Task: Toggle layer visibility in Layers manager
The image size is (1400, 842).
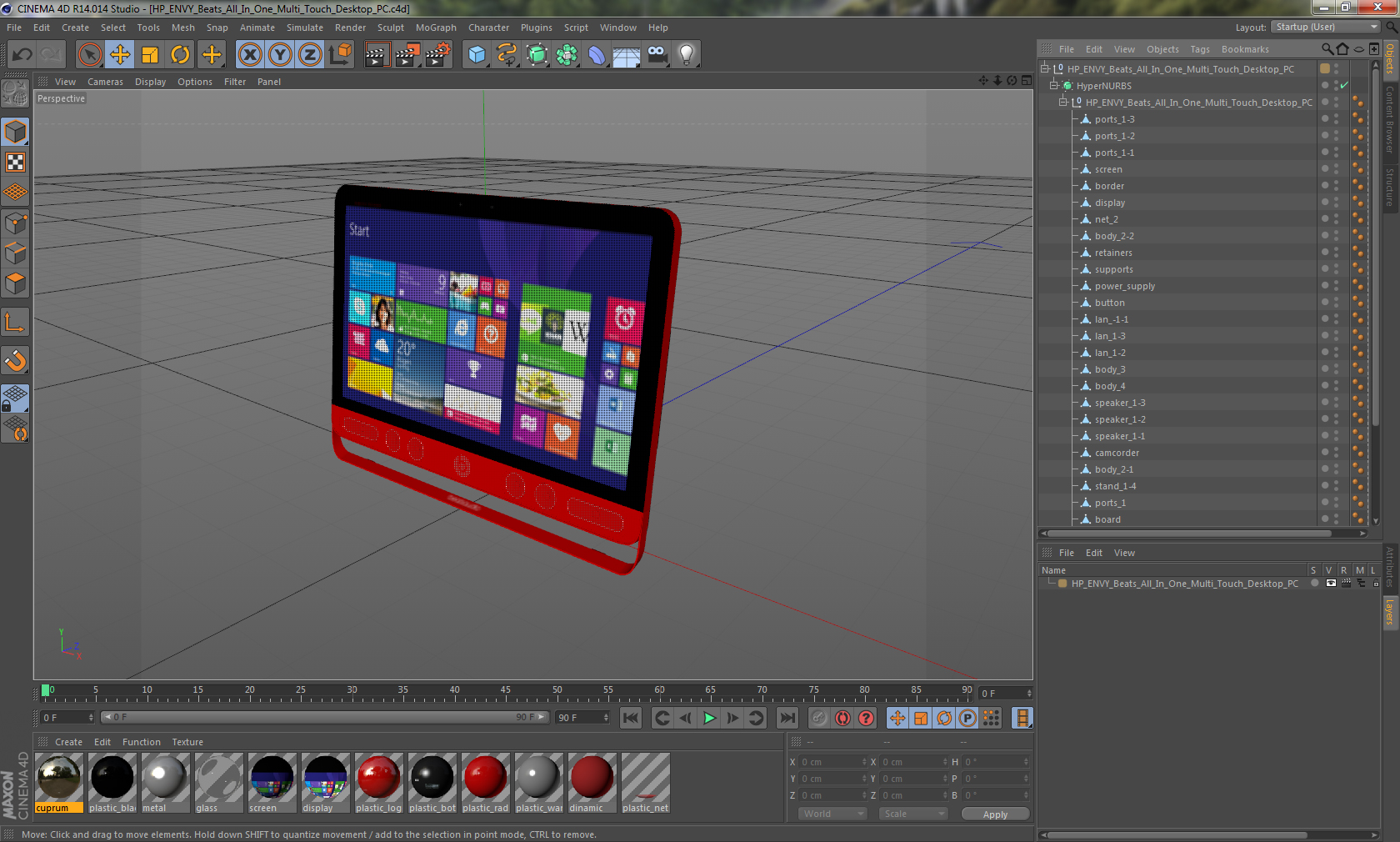Action: point(1331,583)
